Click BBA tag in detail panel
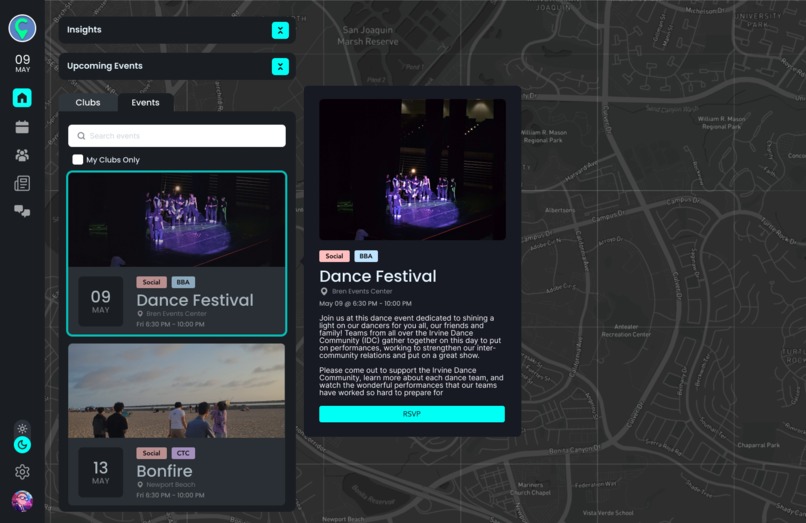806x523 pixels. tap(366, 256)
